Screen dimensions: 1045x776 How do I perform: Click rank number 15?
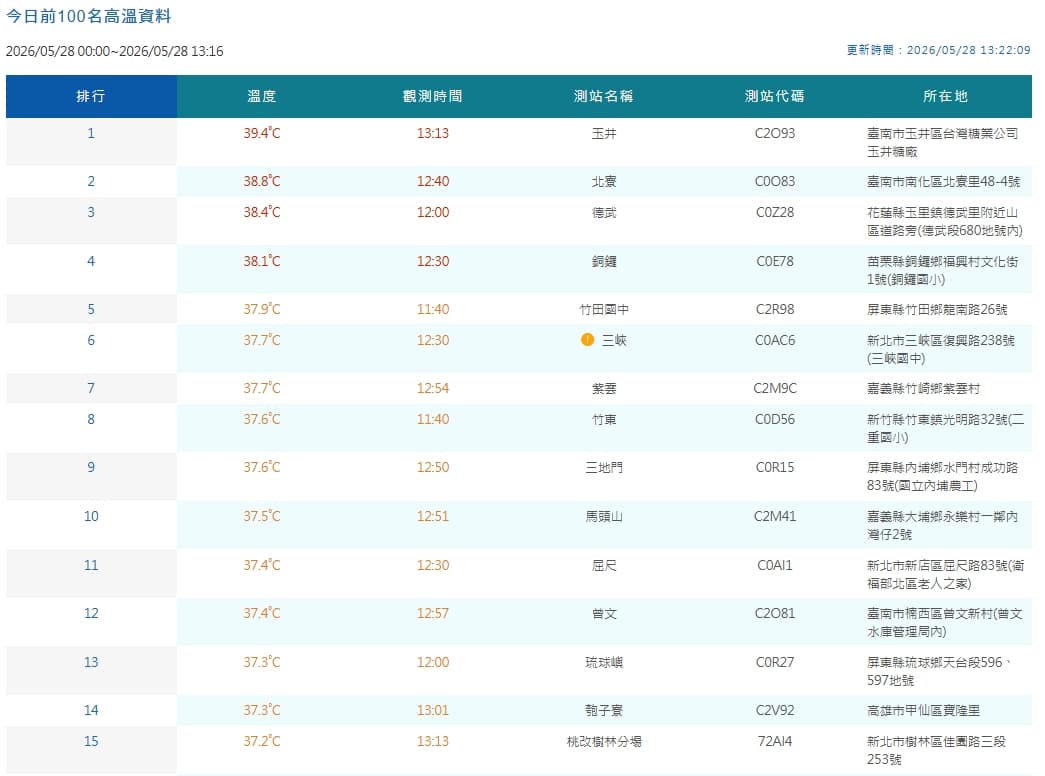(x=91, y=741)
